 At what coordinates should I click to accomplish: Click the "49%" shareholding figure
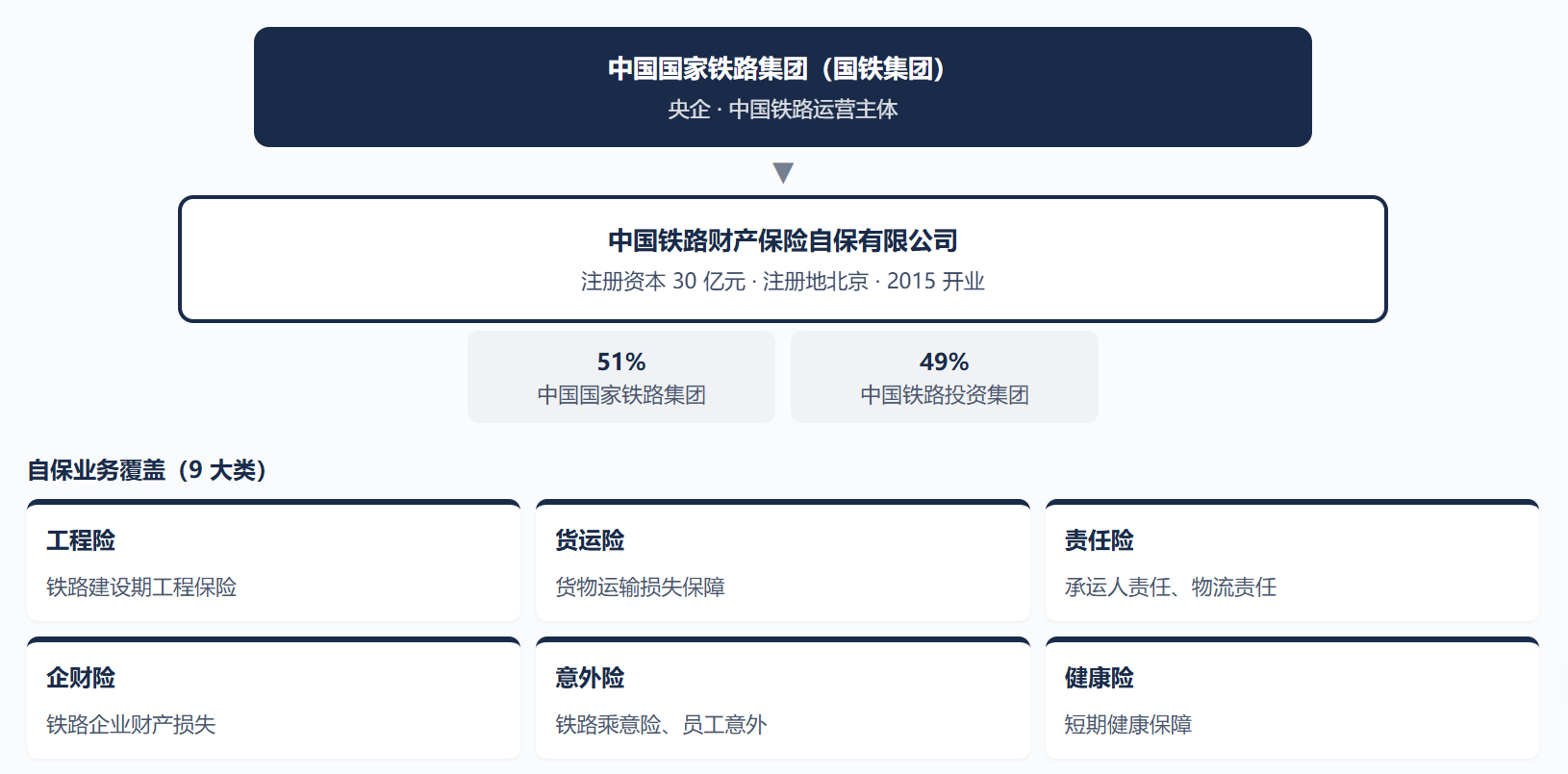(x=945, y=362)
